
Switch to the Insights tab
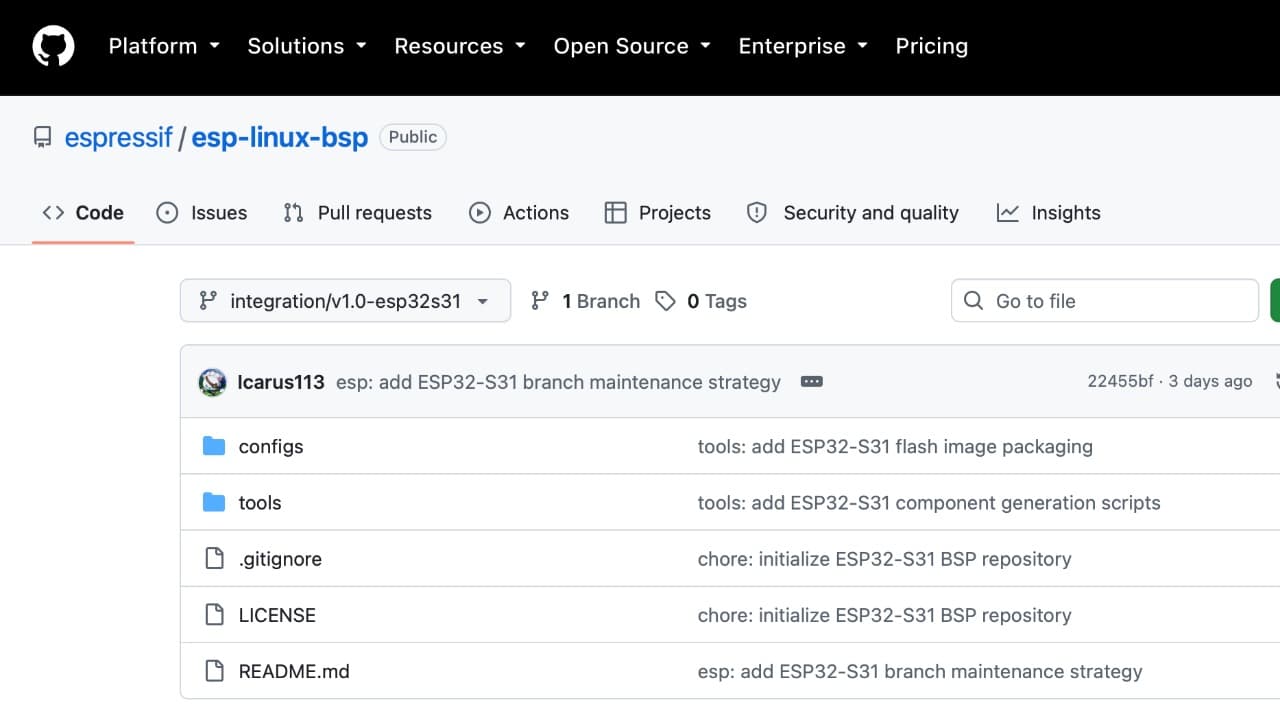[x=1049, y=213]
